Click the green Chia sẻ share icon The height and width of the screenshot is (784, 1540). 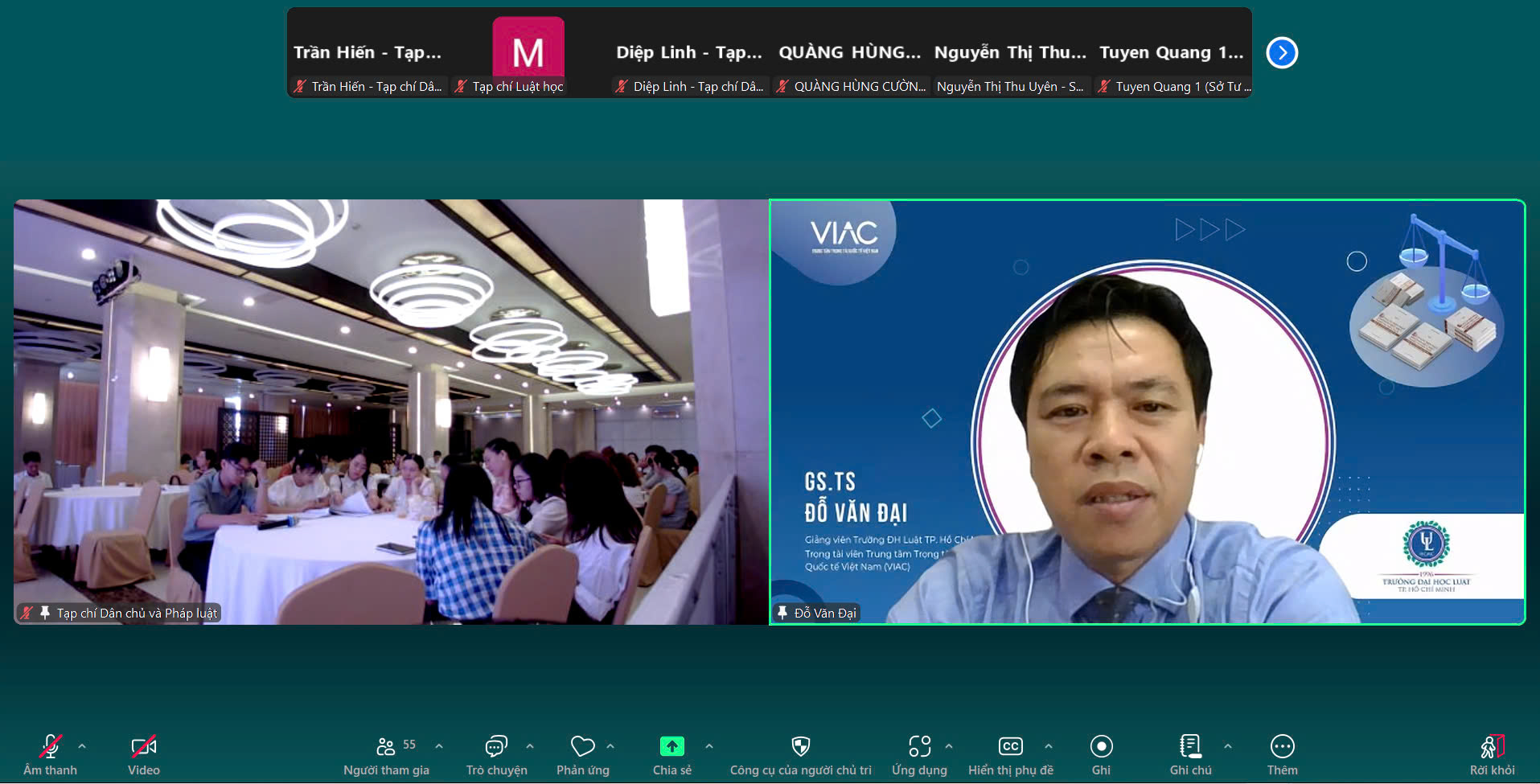click(x=671, y=747)
